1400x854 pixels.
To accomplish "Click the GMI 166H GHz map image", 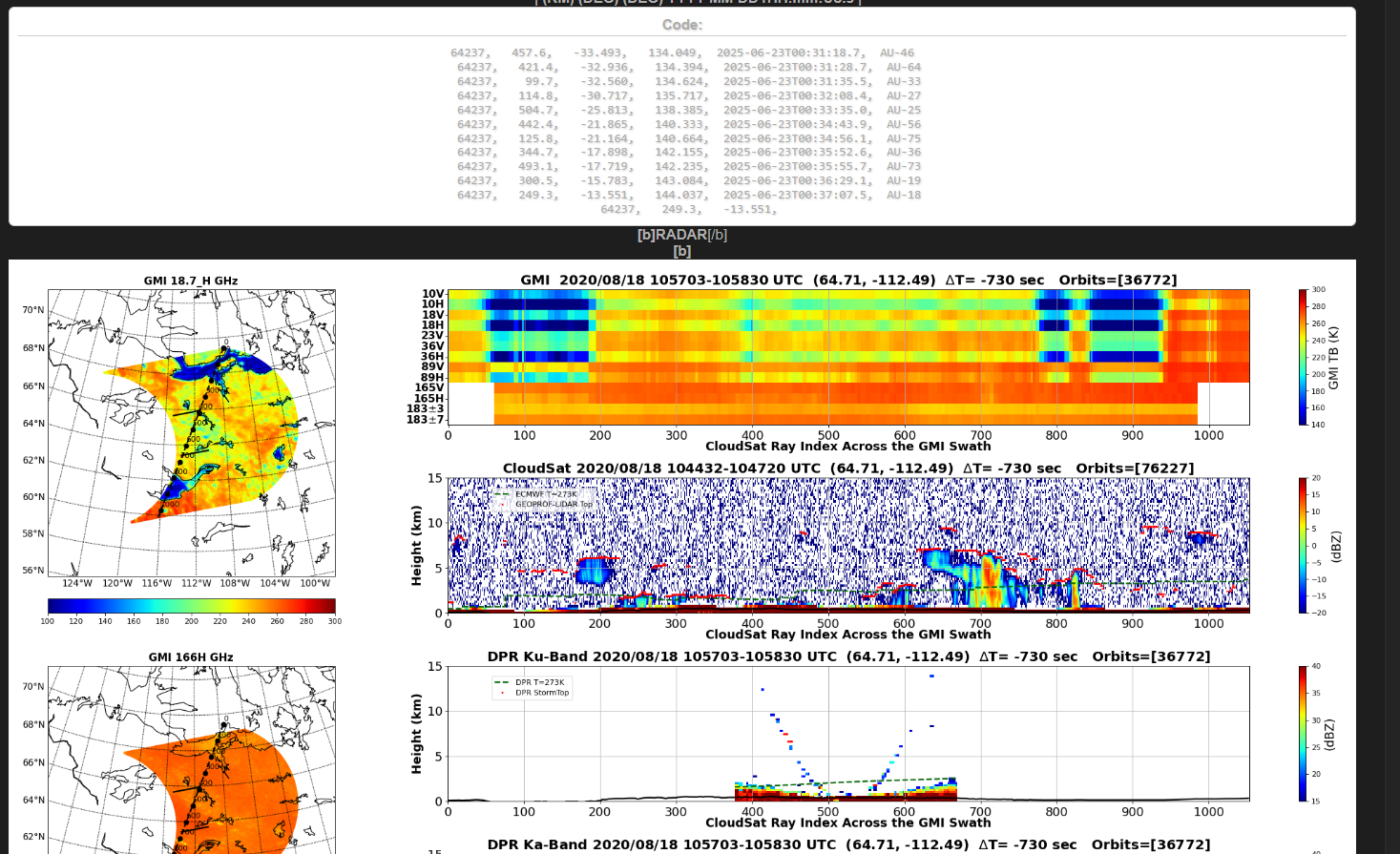I will 191,760.
